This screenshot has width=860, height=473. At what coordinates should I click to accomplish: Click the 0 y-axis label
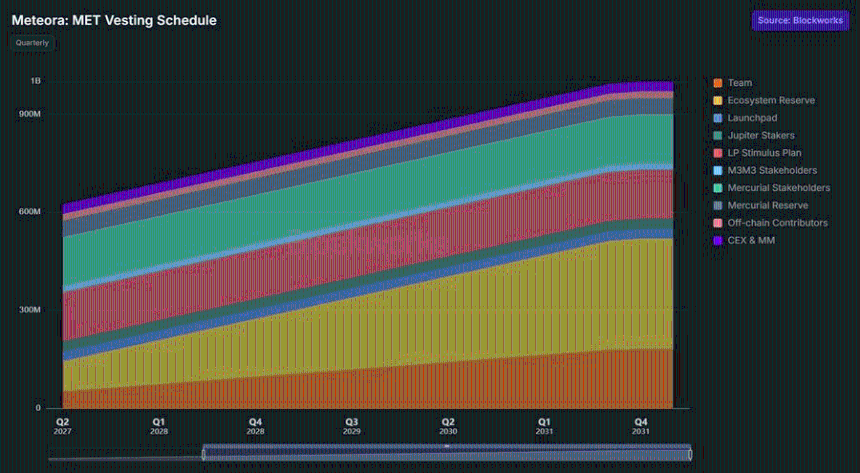(x=38, y=408)
